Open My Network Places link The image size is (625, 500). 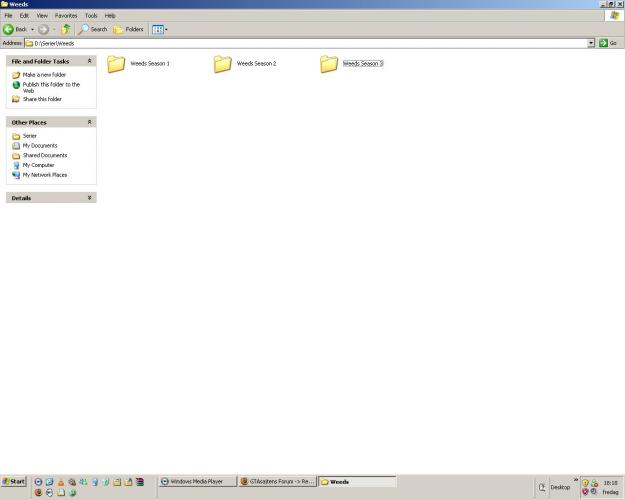[x=45, y=175]
